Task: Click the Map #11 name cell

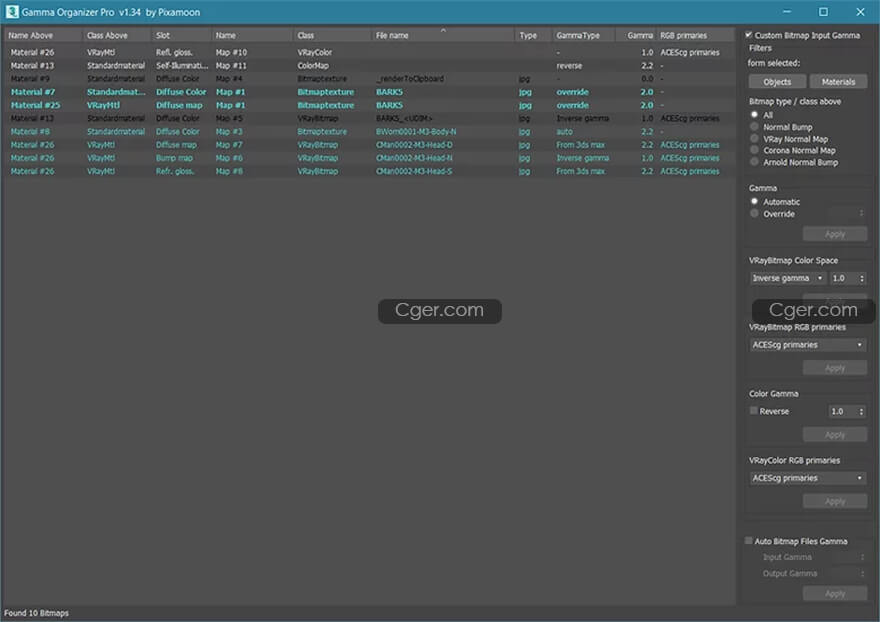Action: pos(231,66)
